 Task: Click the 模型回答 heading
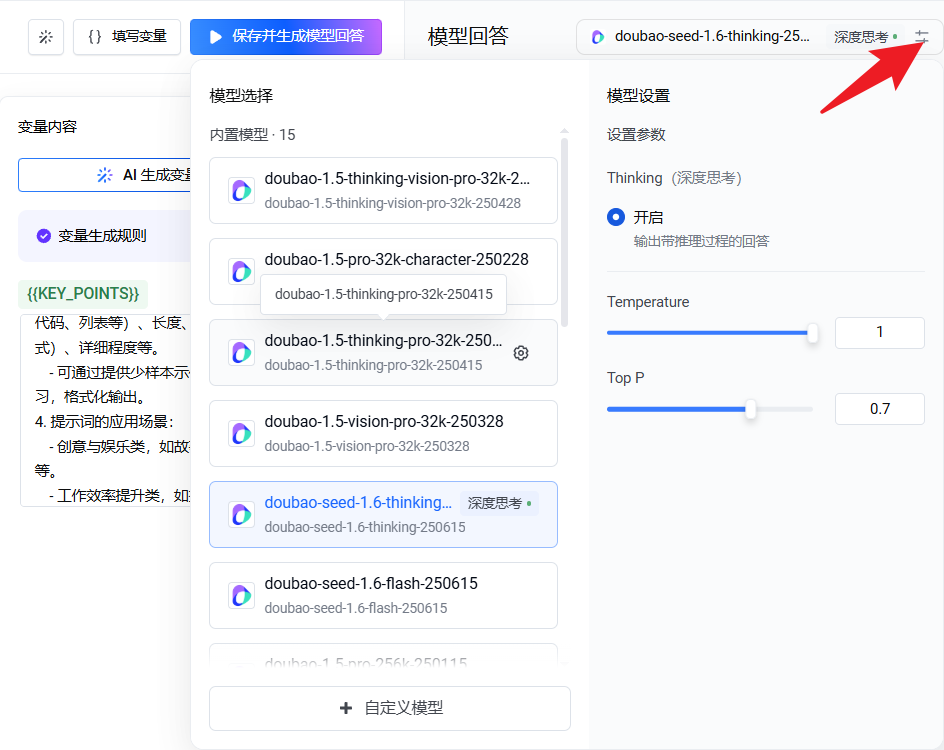[x=468, y=37]
